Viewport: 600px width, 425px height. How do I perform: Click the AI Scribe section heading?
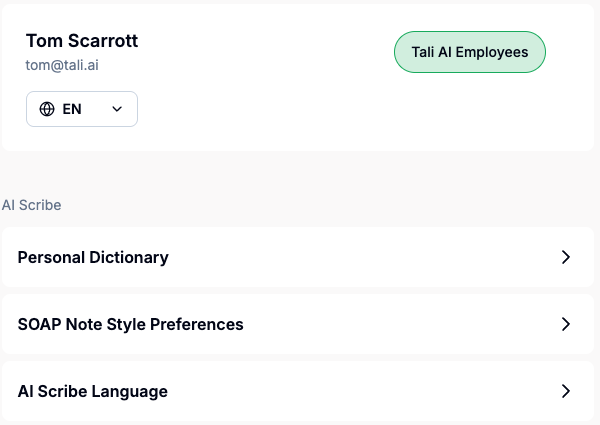click(32, 205)
